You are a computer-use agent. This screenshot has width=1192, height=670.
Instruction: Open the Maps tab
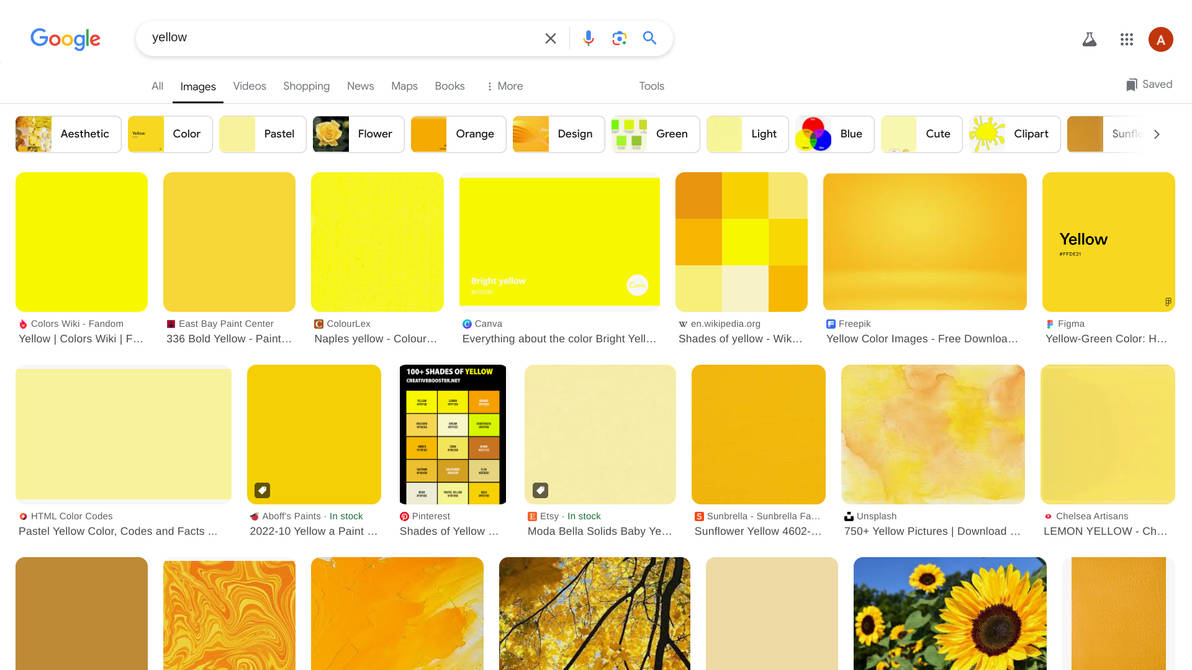[x=404, y=86]
